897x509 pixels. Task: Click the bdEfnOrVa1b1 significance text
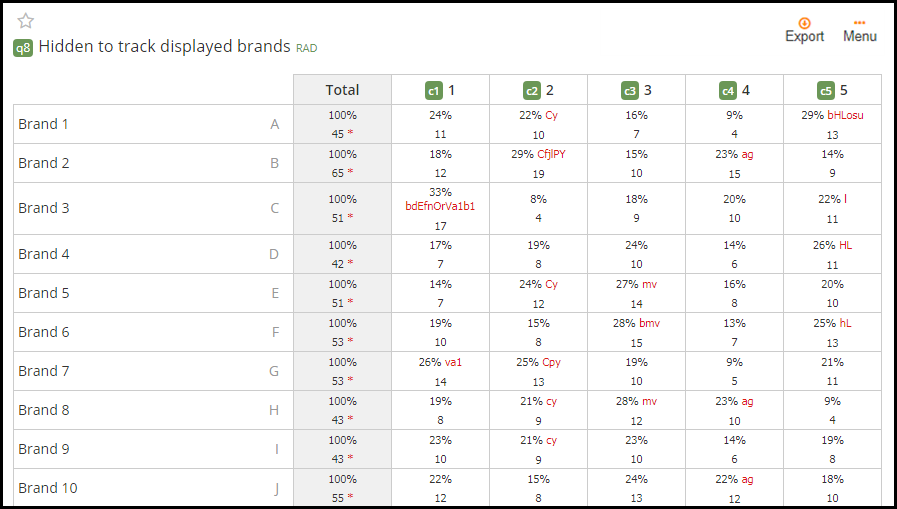point(440,206)
